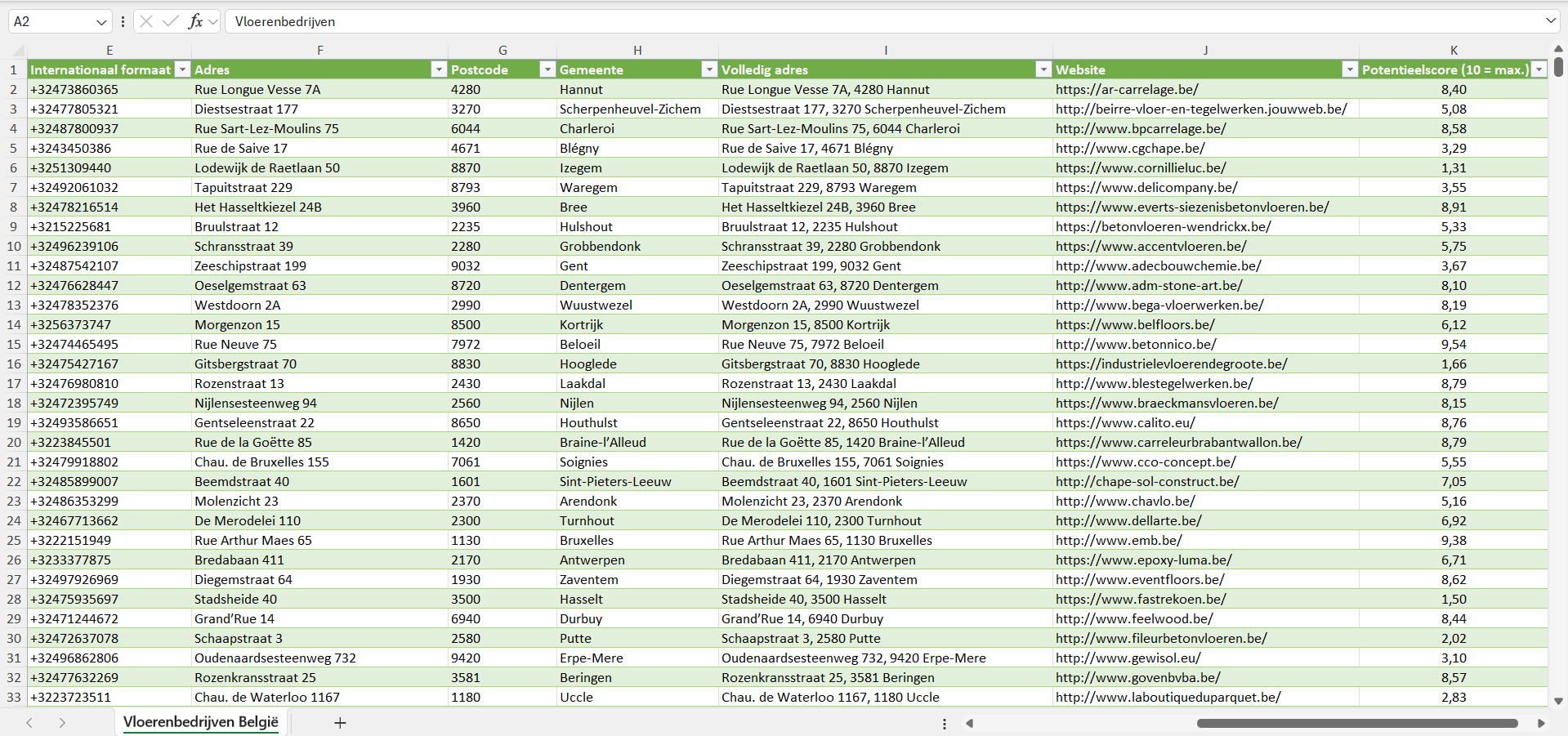Viewport: 1568px width, 736px height.
Task: Open the Name Box dropdown
Action: pos(101,22)
